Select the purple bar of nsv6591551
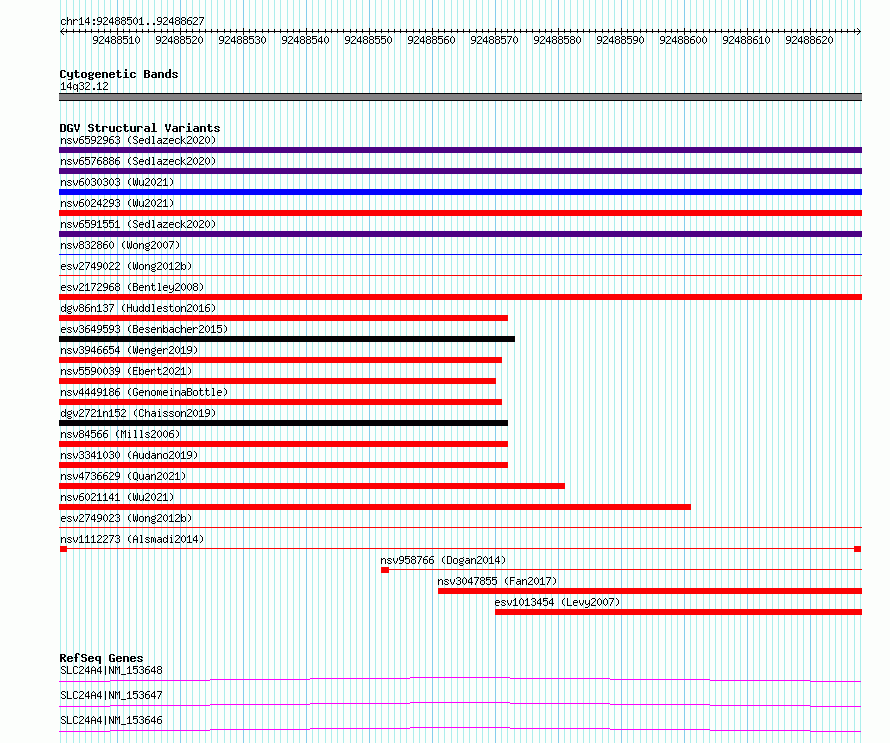The image size is (890, 743). point(460,234)
